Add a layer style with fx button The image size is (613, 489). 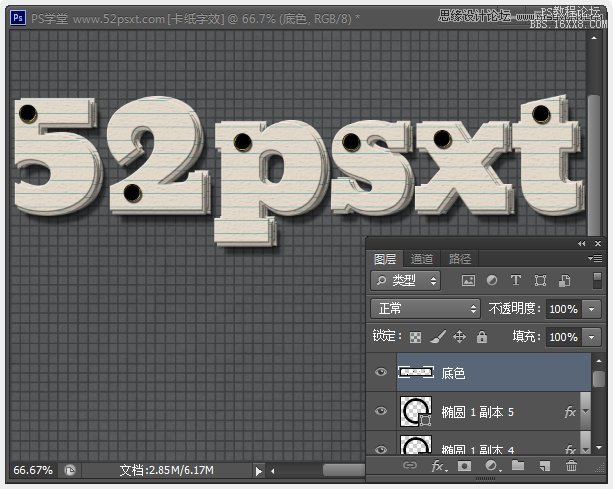click(x=438, y=466)
